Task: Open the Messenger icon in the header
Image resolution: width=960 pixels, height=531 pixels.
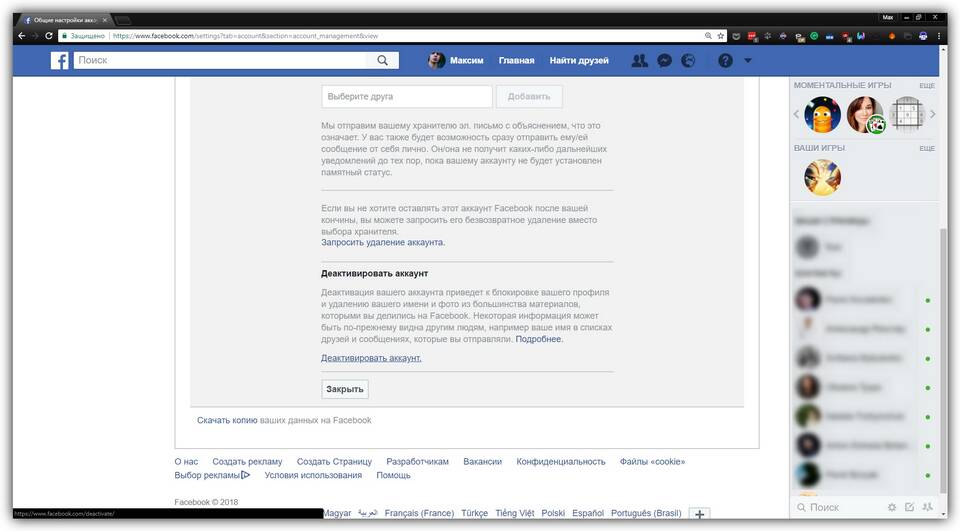Action: click(664, 61)
